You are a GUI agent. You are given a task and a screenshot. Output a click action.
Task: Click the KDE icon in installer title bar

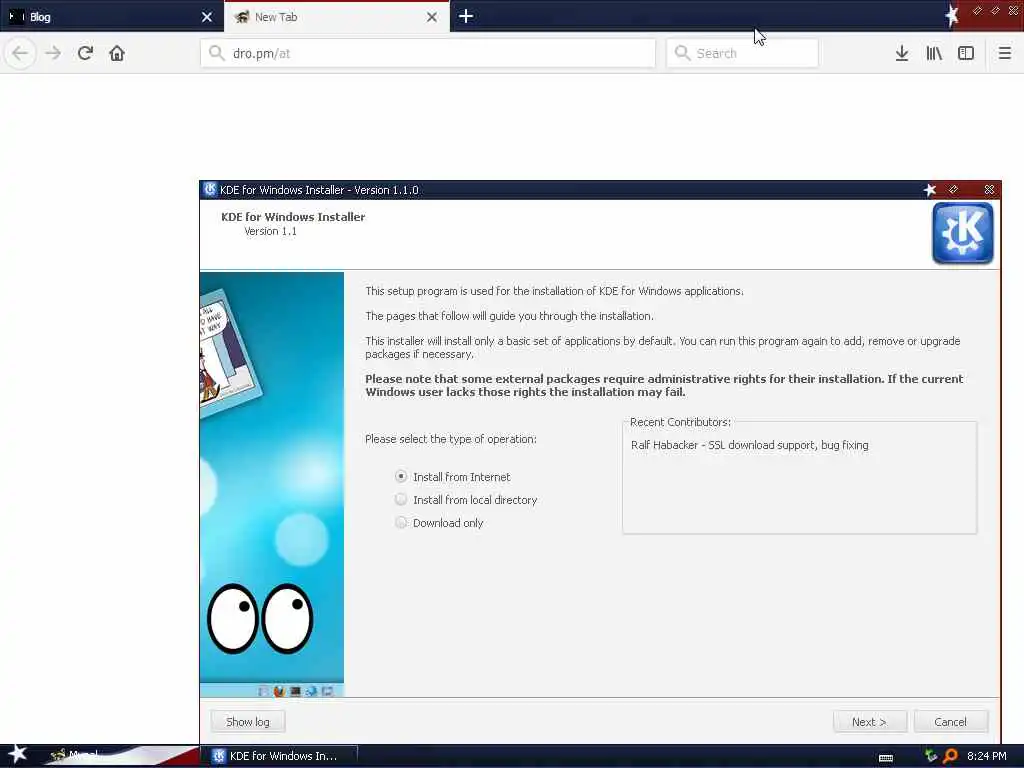click(x=210, y=189)
